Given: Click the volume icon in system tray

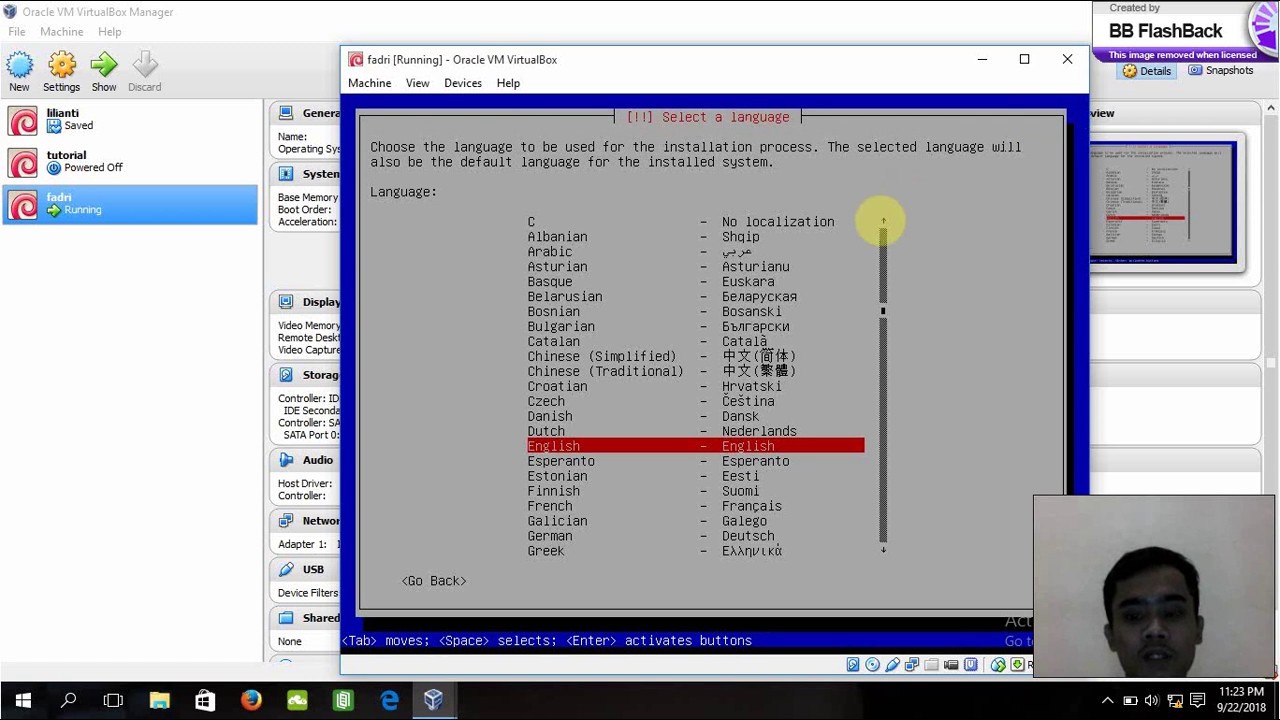Looking at the screenshot, I should click(1152, 701).
